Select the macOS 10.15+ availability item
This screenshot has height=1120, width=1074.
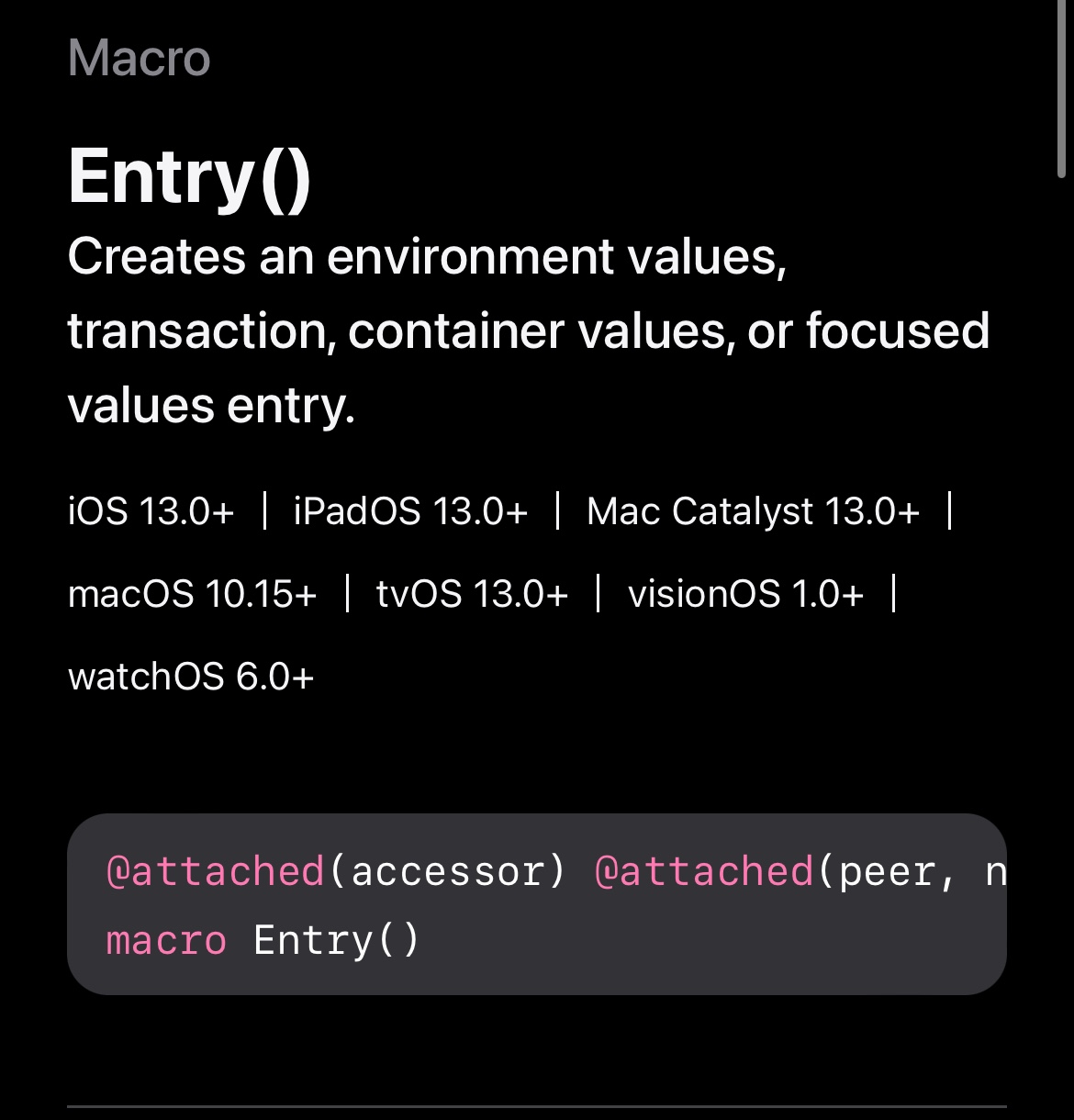coord(193,594)
